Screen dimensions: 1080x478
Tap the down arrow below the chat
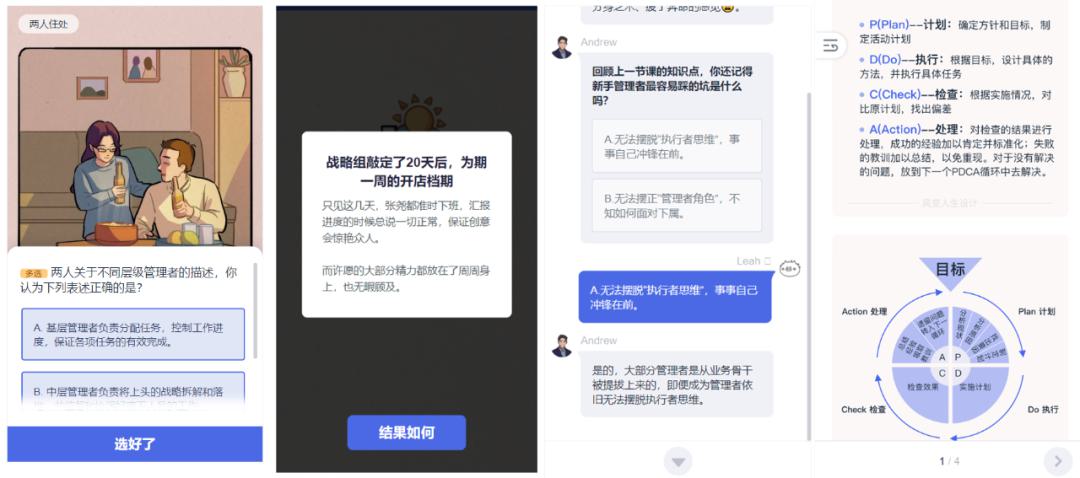tap(678, 461)
